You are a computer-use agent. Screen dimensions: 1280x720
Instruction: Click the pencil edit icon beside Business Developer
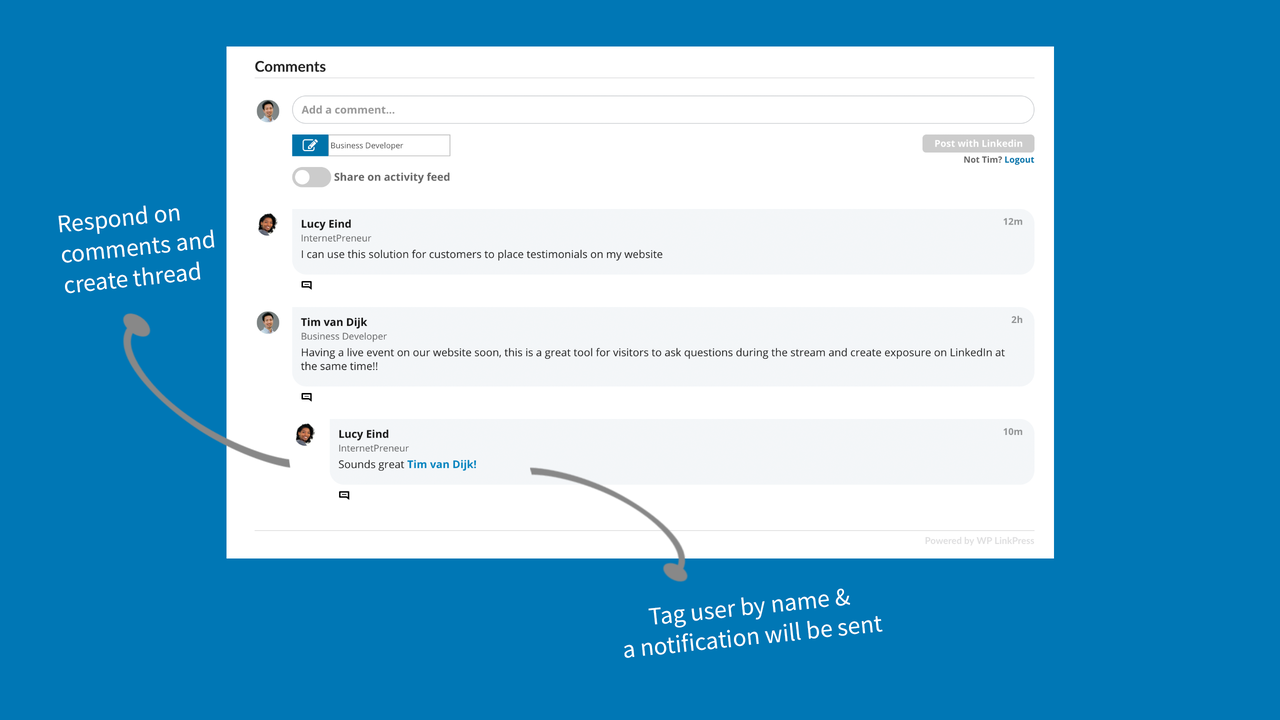[x=310, y=146]
